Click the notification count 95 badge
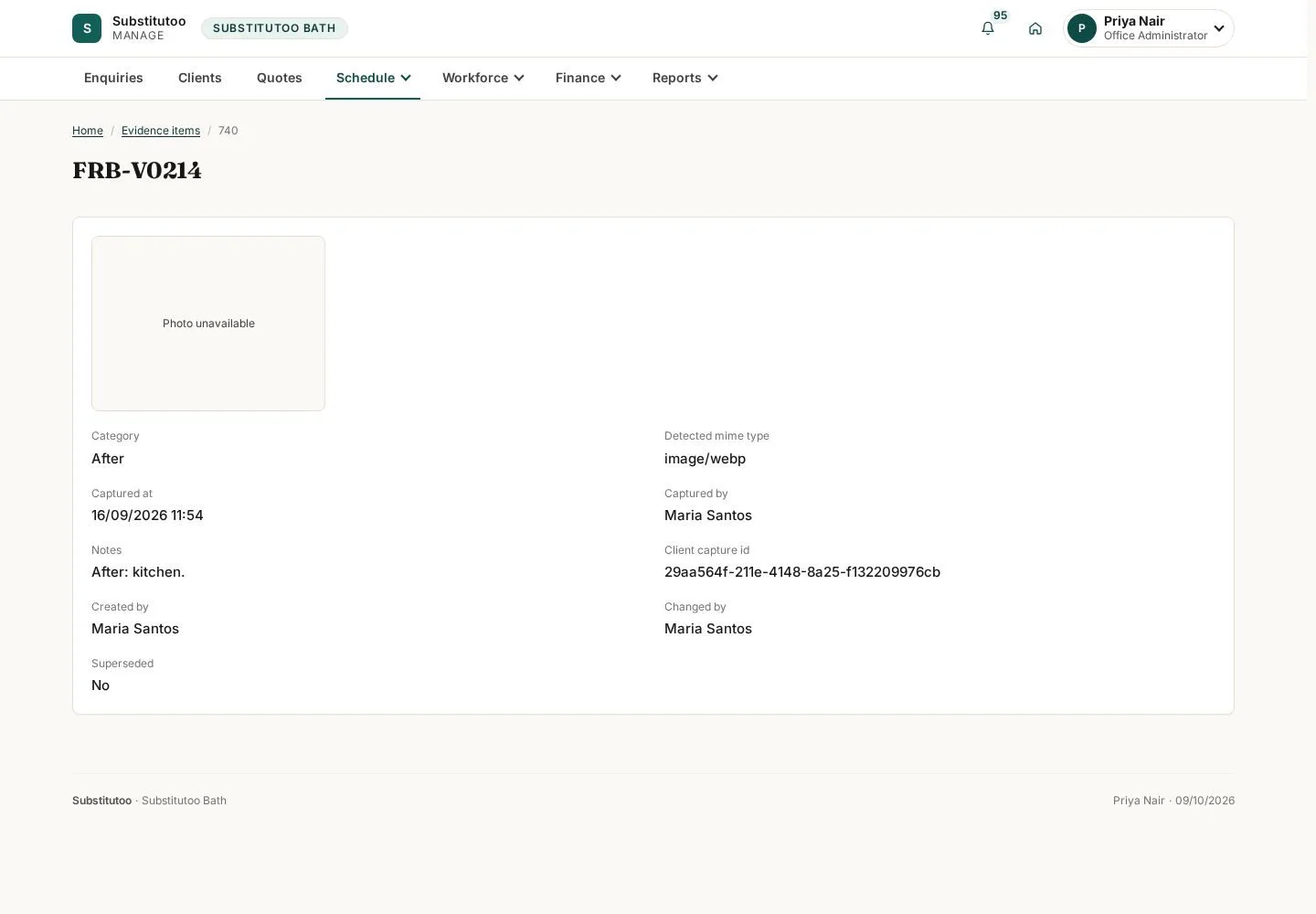The image size is (1316, 914). (1001, 16)
